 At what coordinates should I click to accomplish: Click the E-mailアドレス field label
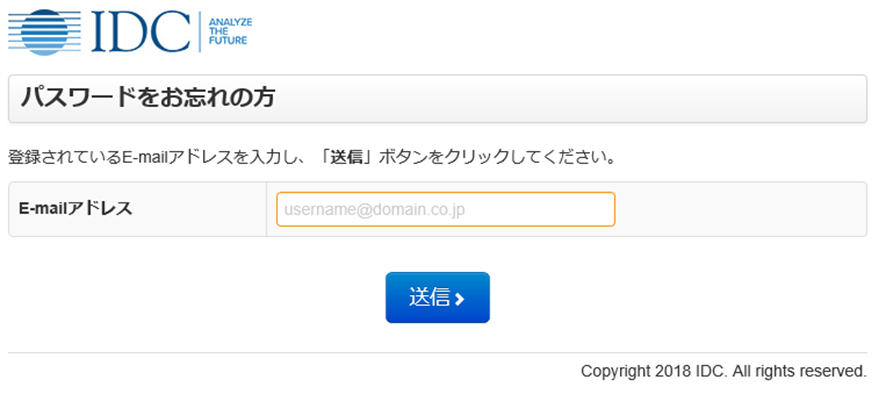click(x=75, y=209)
